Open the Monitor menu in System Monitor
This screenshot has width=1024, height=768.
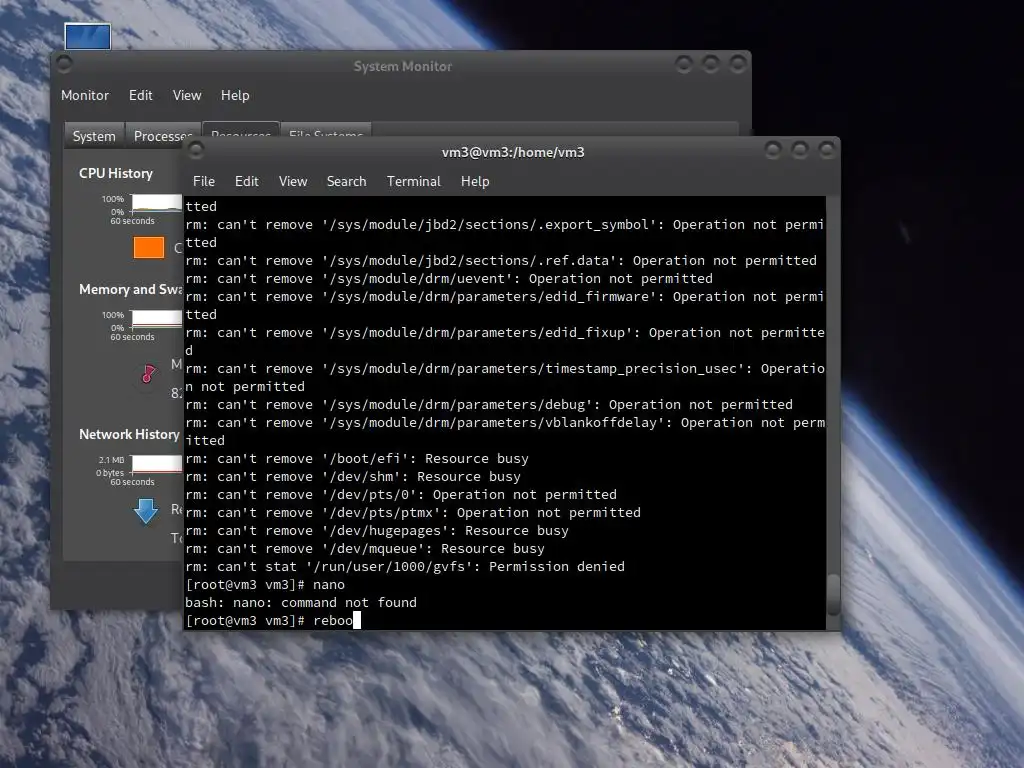(x=85, y=95)
